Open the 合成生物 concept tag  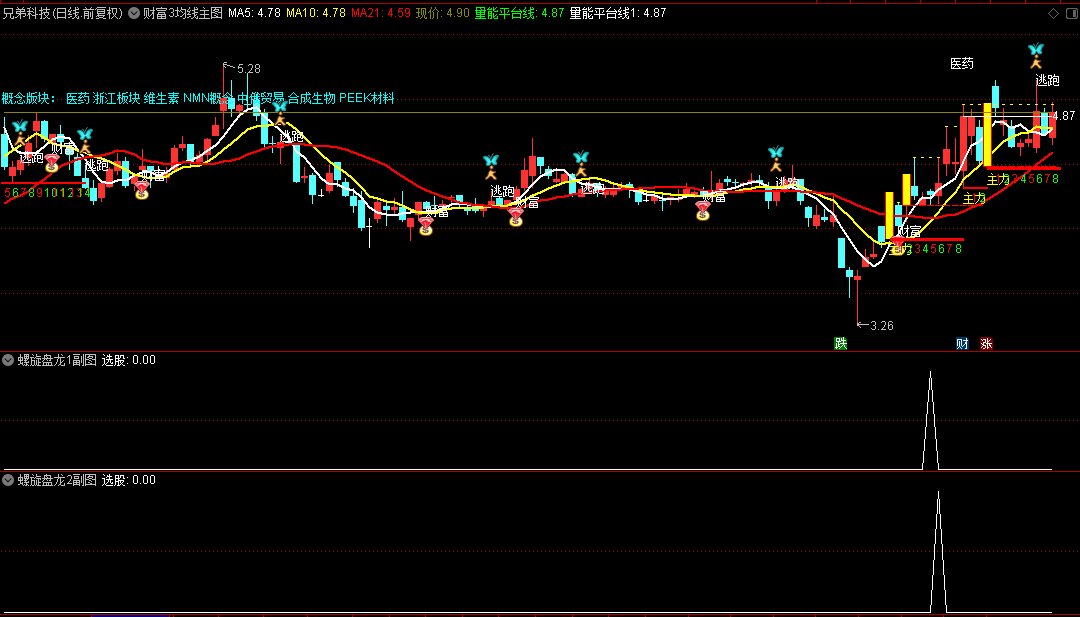(x=311, y=98)
